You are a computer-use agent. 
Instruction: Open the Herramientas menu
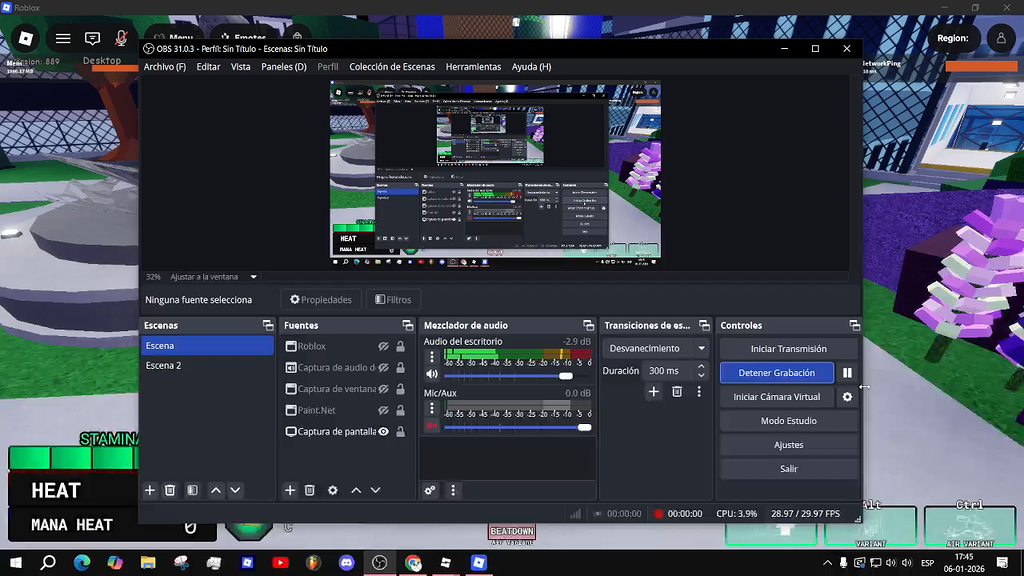click(473, 66)
